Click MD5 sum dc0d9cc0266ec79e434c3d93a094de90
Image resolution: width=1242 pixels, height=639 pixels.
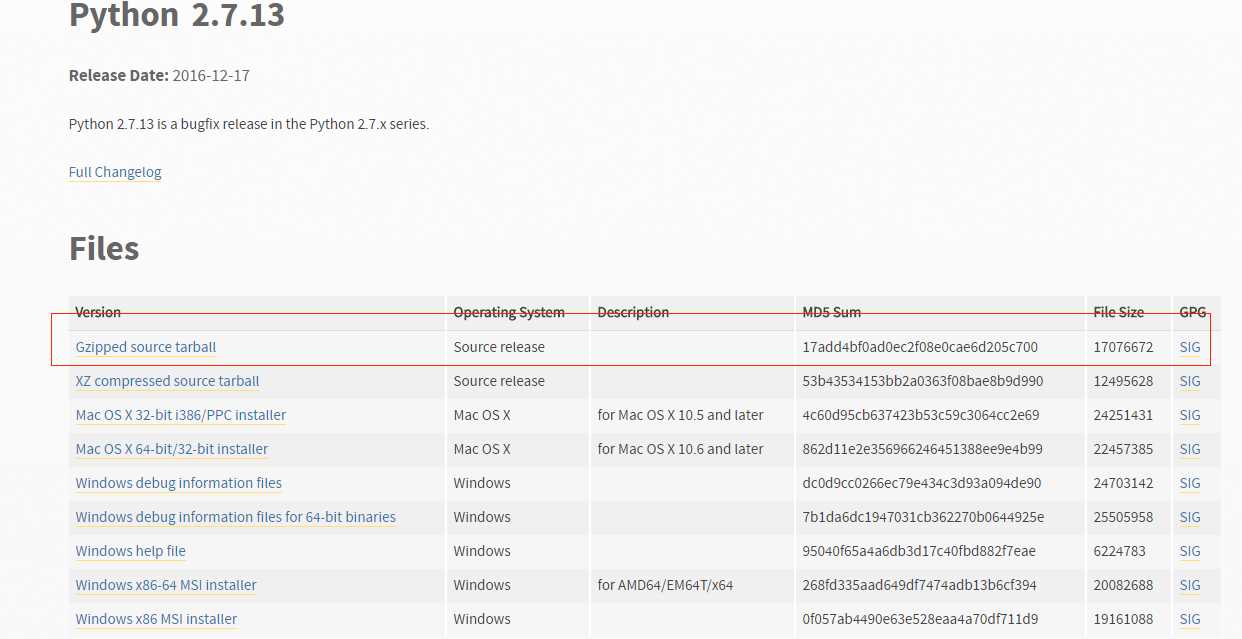pyautogui.click(x=921, y=483)
